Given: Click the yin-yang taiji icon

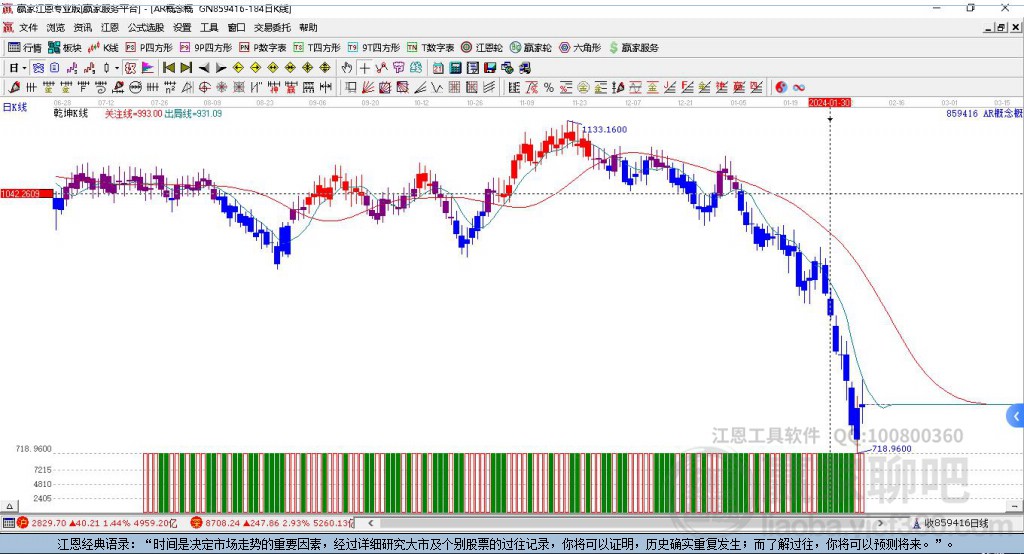Looking at the screenshot, I should click(x=781, y=88).
